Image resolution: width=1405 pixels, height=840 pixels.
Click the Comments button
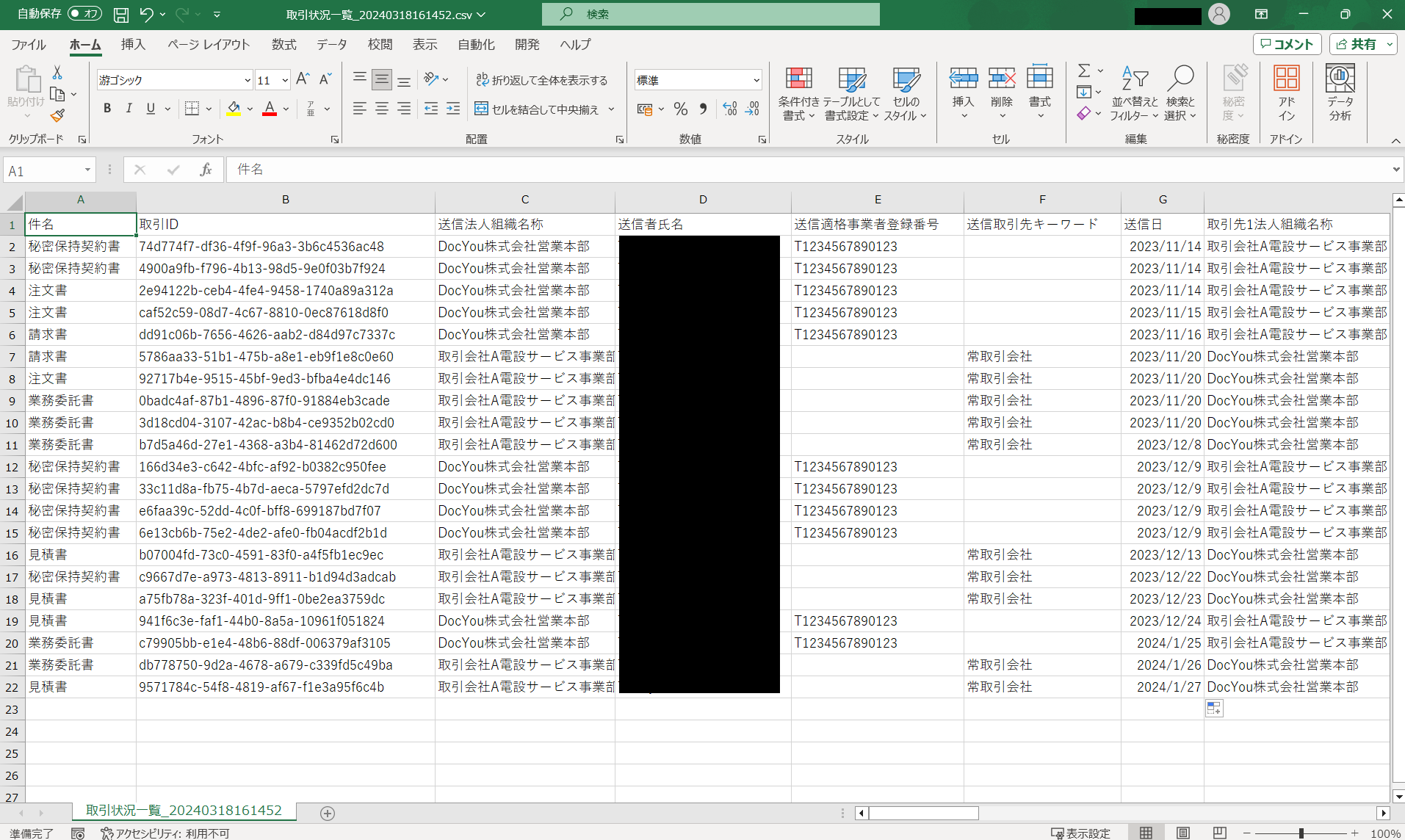[x=1287, y=44]
